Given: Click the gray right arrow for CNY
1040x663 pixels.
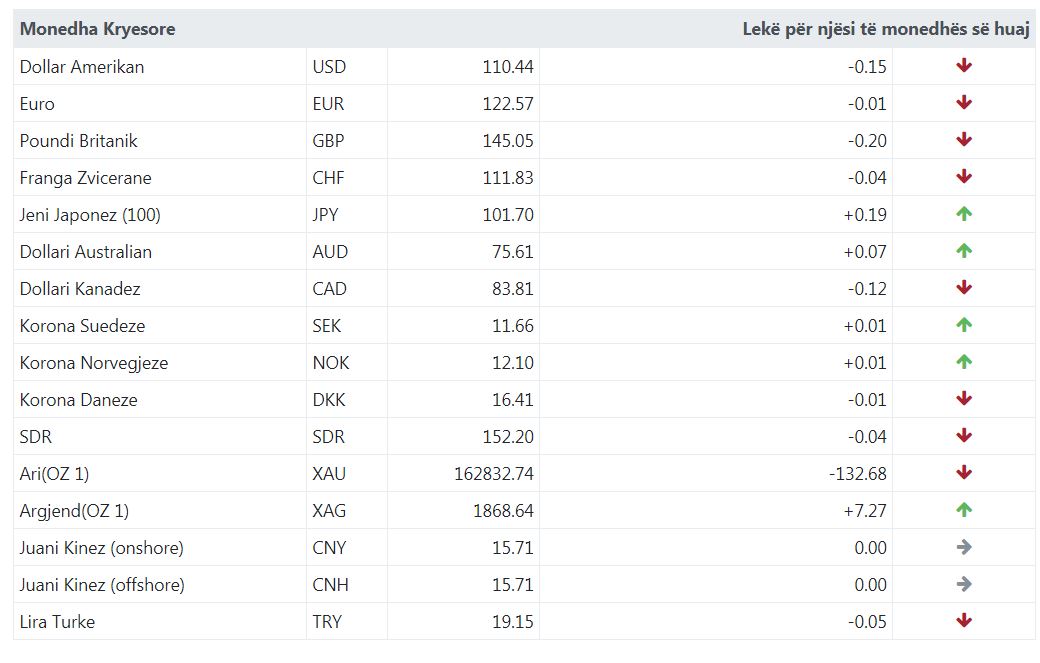Looking at the screenshot, I should [x=964, y=547].
